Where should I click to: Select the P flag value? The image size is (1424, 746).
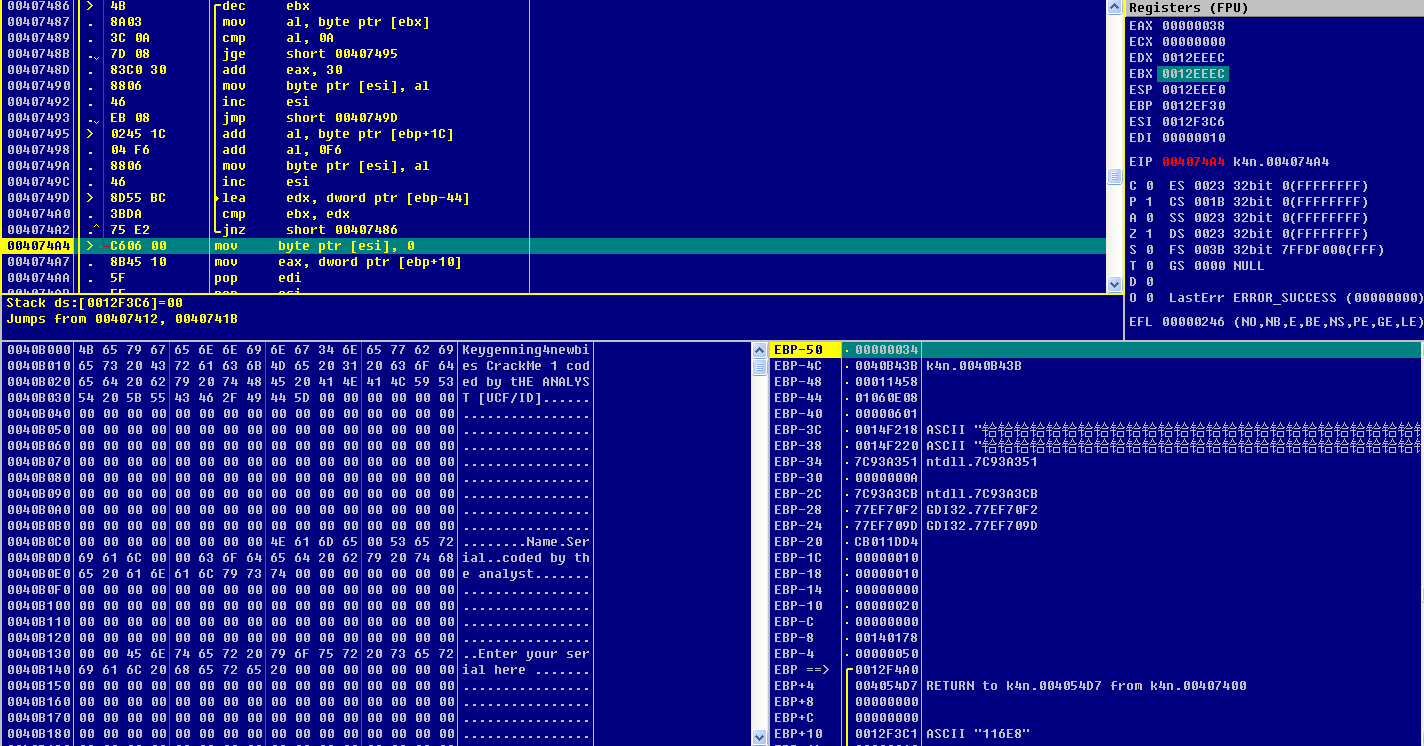tap(1149, 202)
